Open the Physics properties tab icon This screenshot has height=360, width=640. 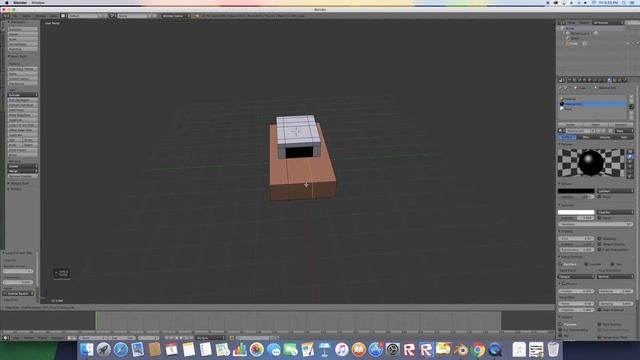click(x=625, y=80)
